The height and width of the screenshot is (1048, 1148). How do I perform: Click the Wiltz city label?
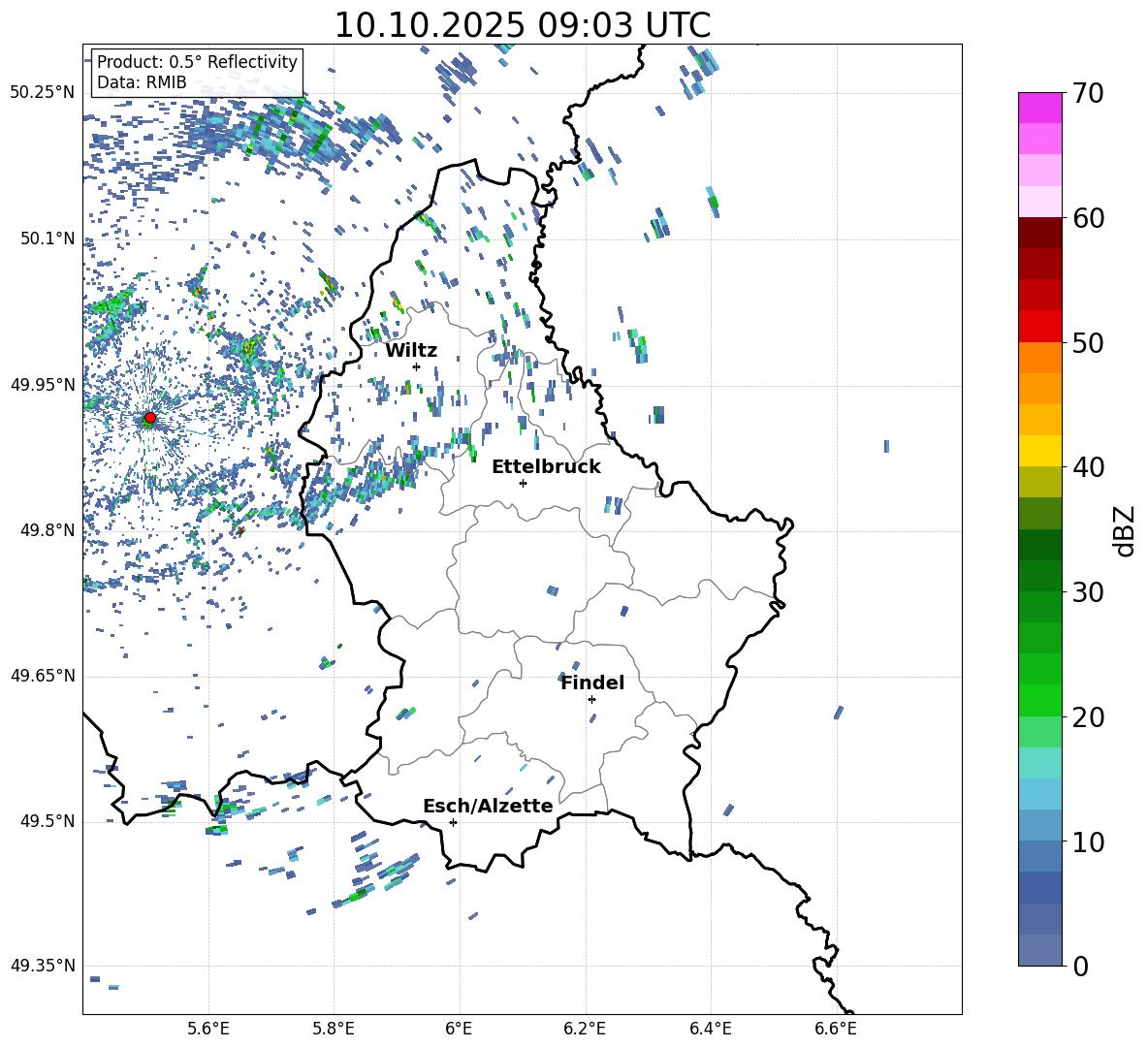[411, 350]
